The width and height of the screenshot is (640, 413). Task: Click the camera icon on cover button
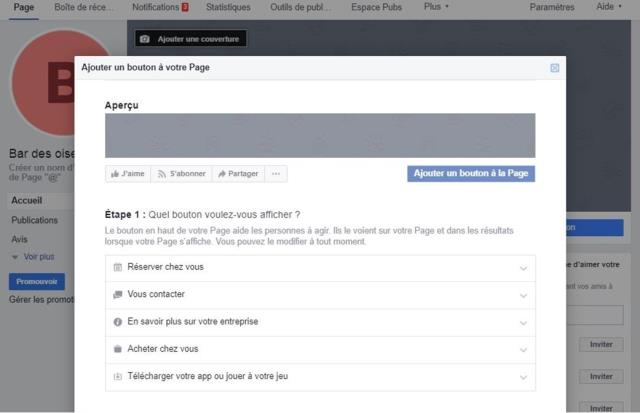click(x=144, y=39)
